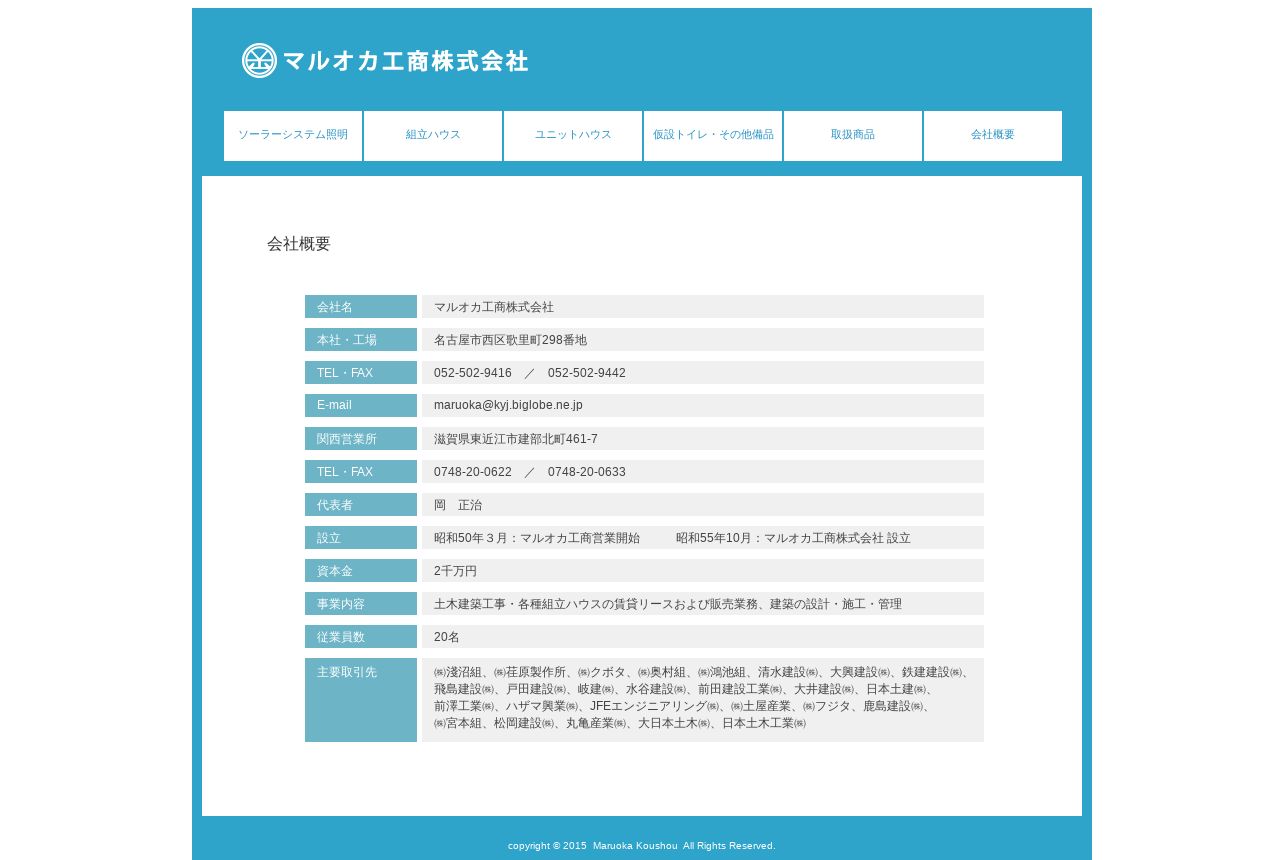
Task: Select the 会社概要 navigation tab
Action: pos(993,136)
